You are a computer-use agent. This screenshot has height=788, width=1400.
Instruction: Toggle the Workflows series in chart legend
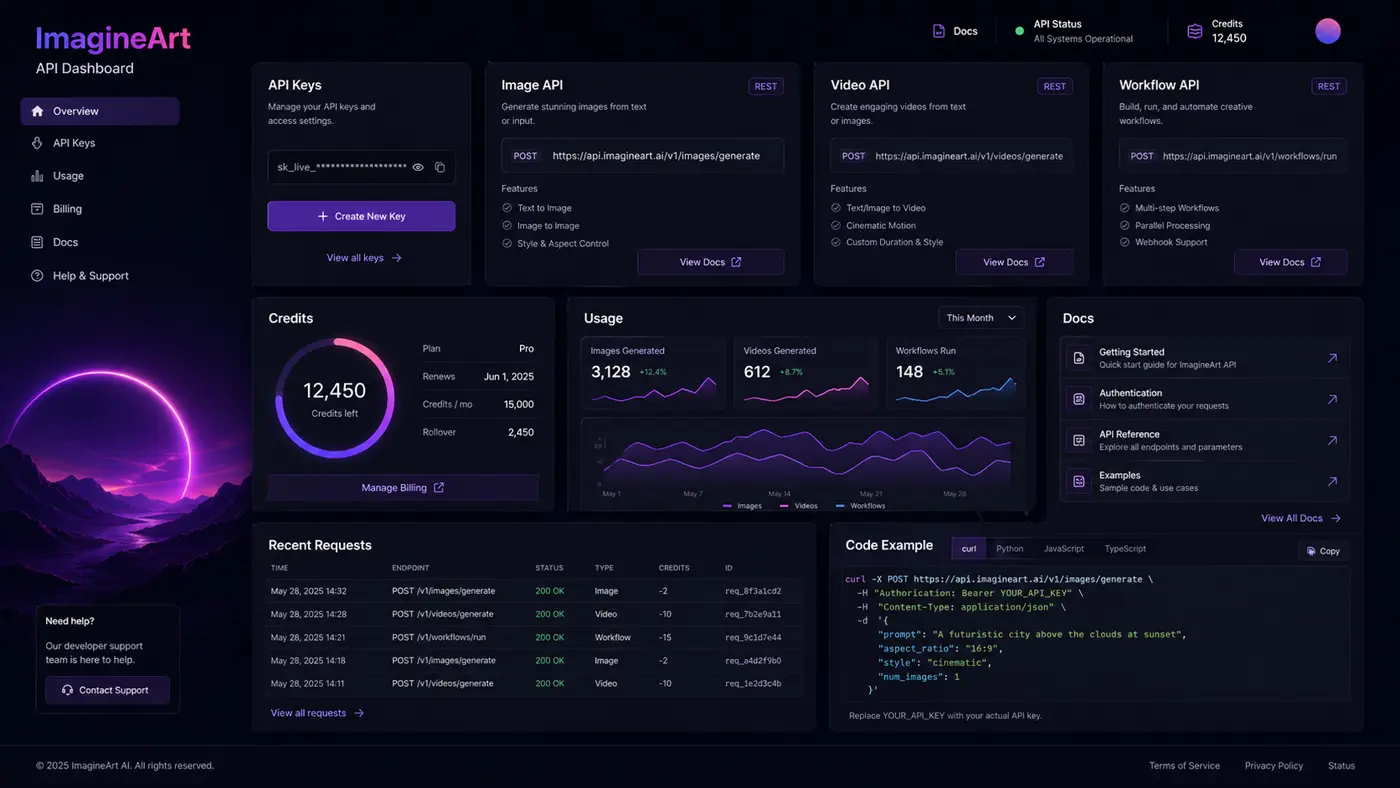point(860,506)
